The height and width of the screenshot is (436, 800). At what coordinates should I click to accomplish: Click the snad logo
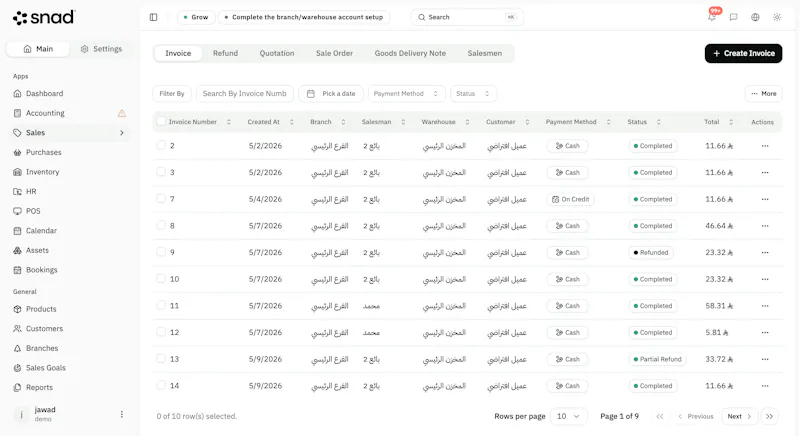click(44, 17)
